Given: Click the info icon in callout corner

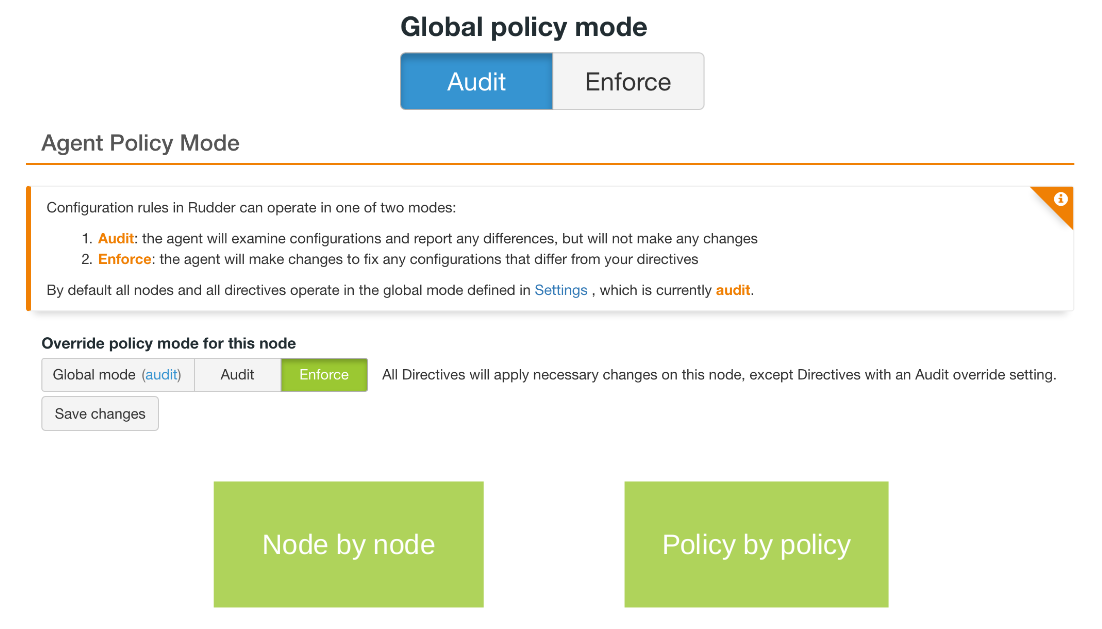Looking at the screenshot, I should coord(1061,200).
